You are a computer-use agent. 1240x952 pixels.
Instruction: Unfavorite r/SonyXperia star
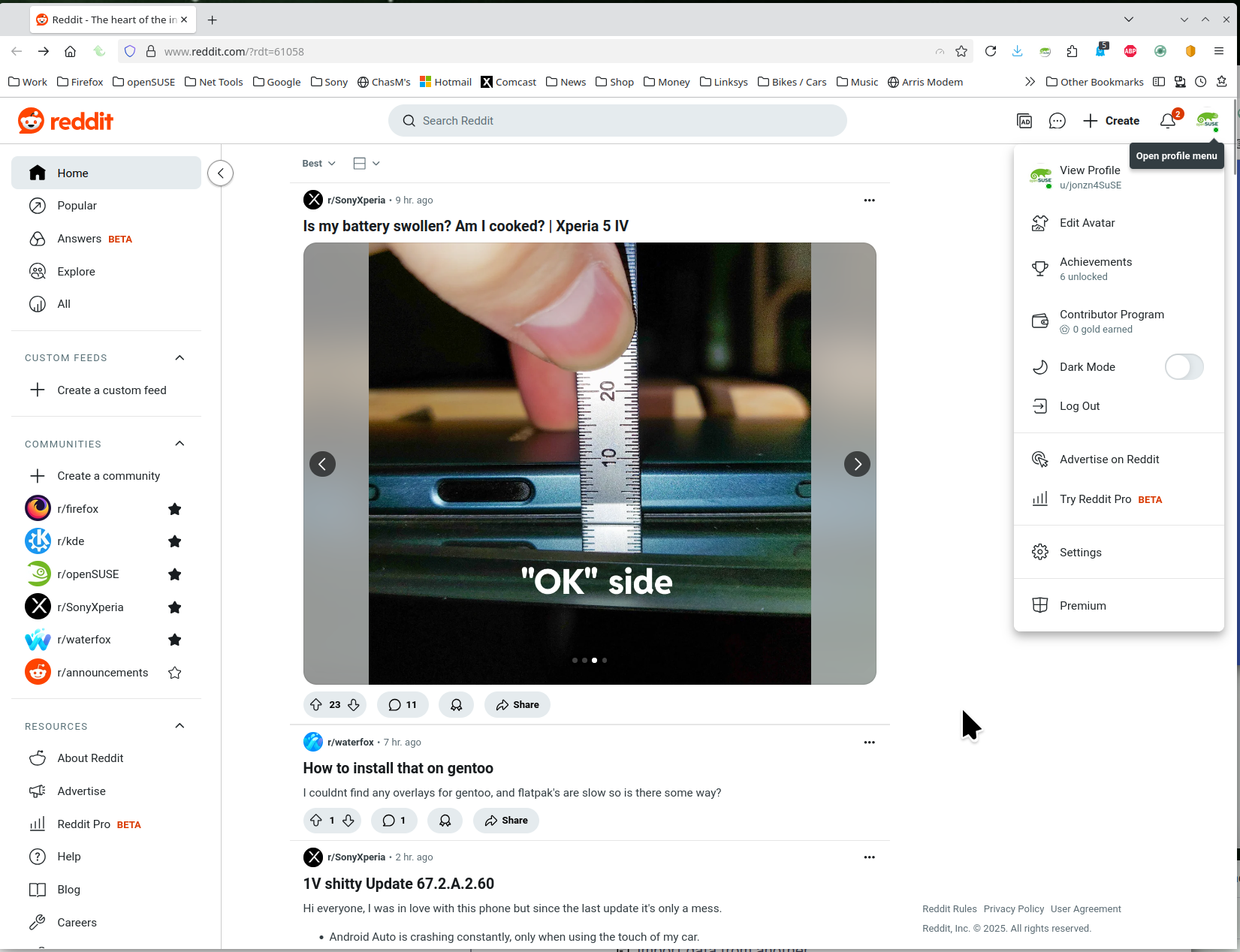tap(175, 607)
